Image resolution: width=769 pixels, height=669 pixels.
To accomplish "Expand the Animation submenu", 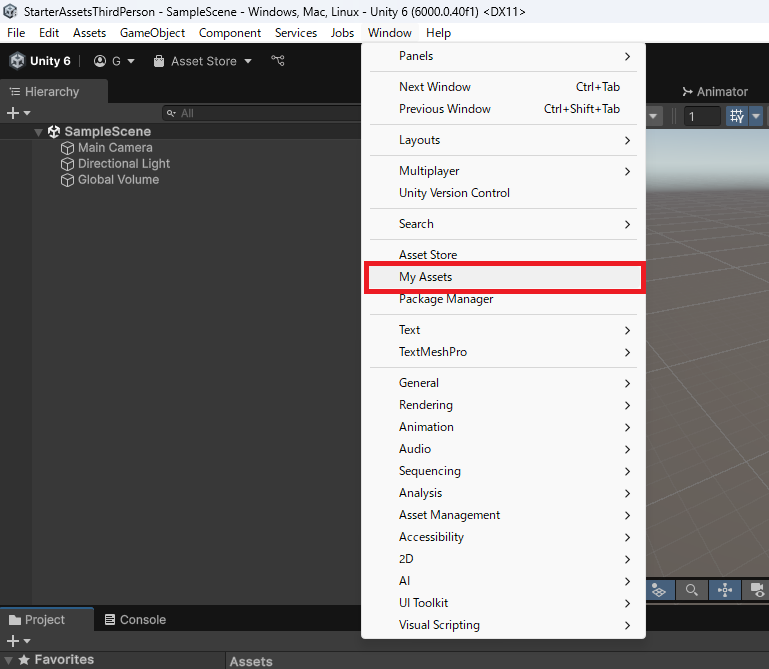I will tap(503, 427).
